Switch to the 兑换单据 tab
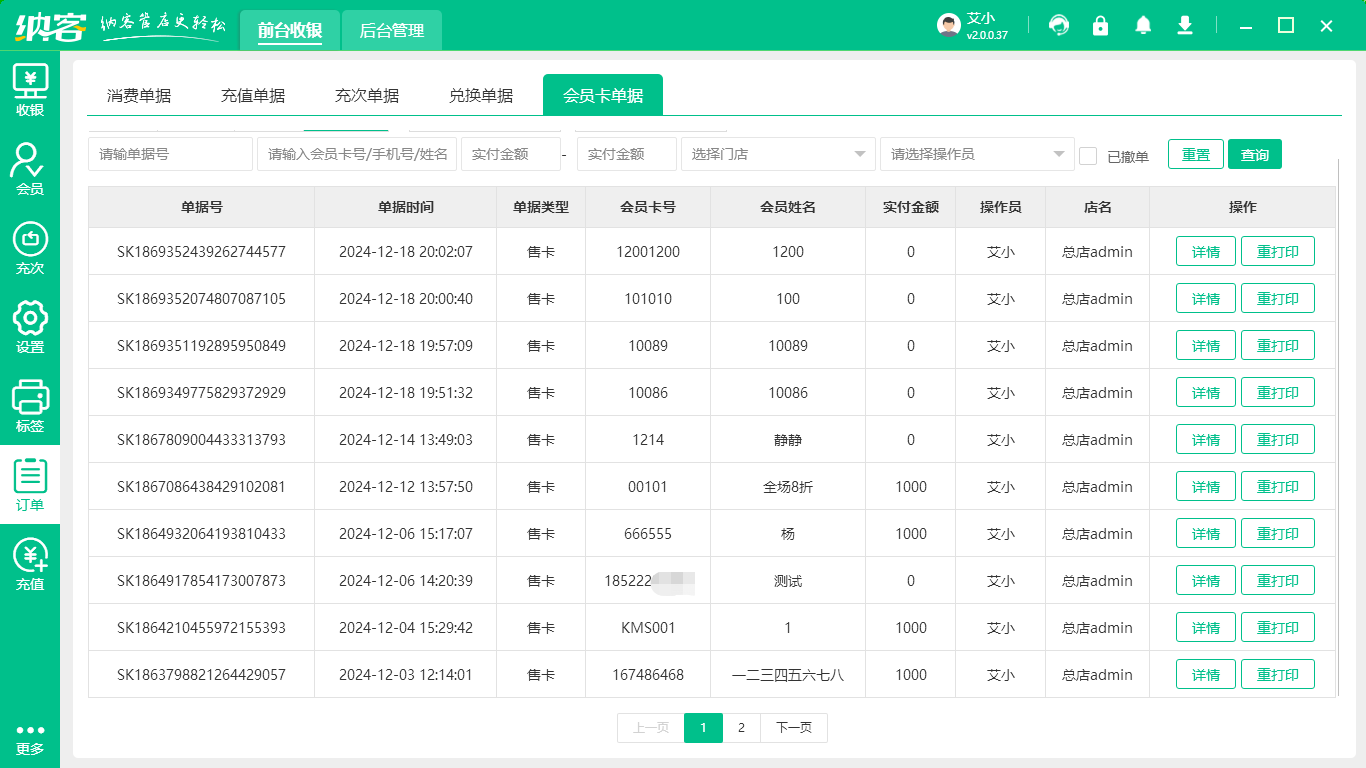Image resolution: width=1366 pixels, height=768 pixels. click(483, 94)
